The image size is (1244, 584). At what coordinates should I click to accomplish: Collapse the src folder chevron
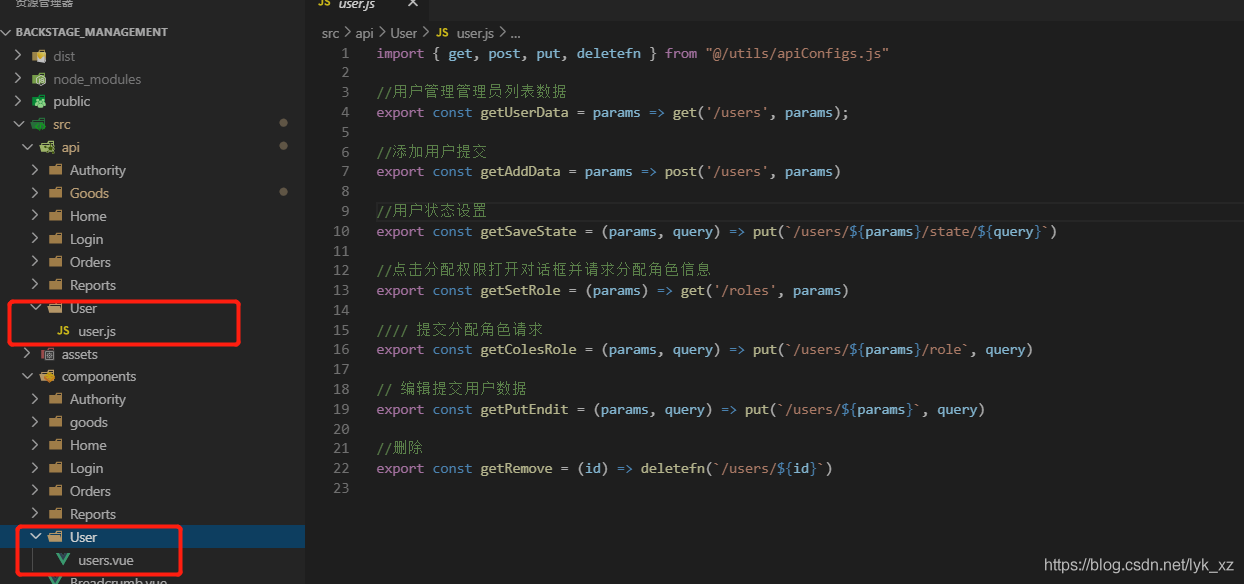[x=18, y=124]
